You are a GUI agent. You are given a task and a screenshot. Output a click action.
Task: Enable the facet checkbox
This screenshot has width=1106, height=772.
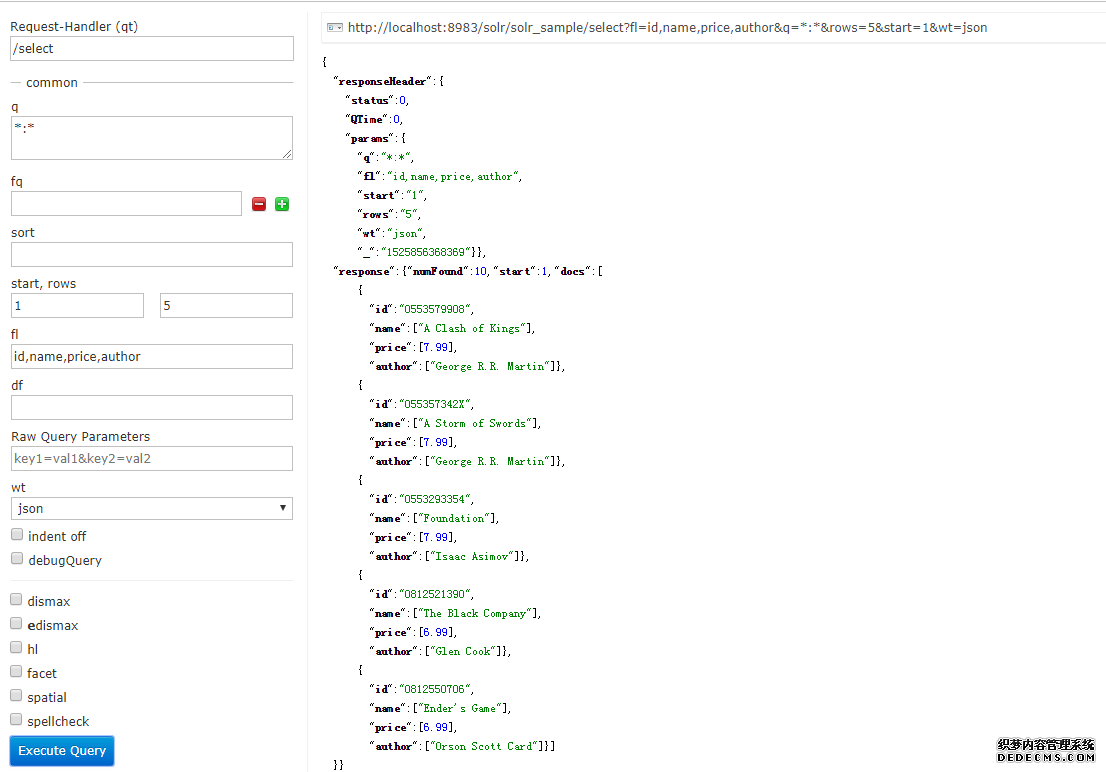[x=17, y=672]
